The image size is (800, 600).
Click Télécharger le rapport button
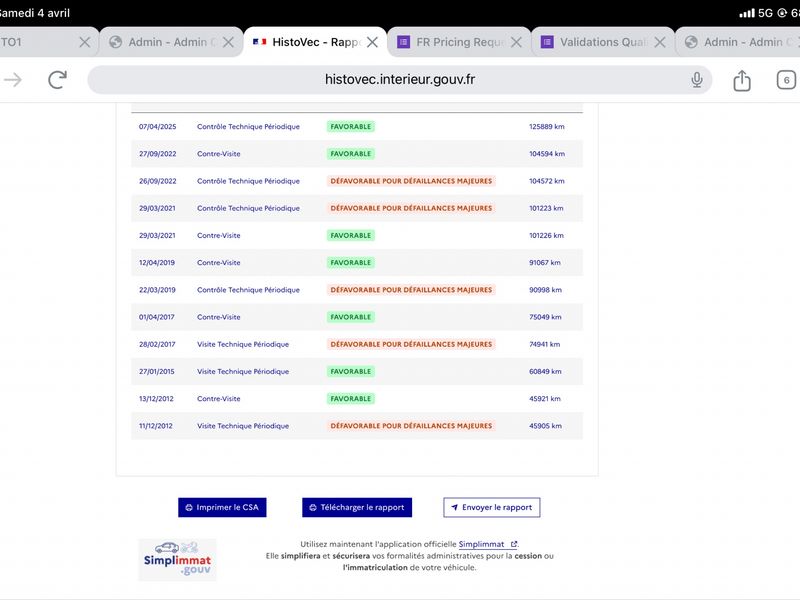click(357, 507)
